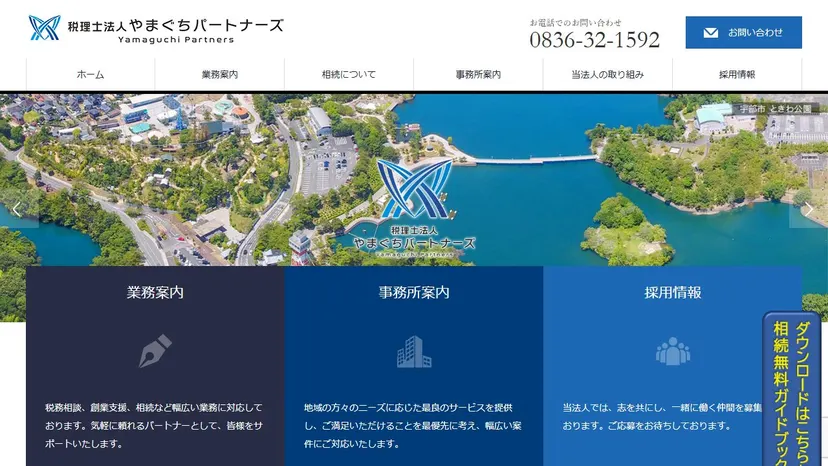Open the 事務所案内 navigation menu

pos(478,74)
